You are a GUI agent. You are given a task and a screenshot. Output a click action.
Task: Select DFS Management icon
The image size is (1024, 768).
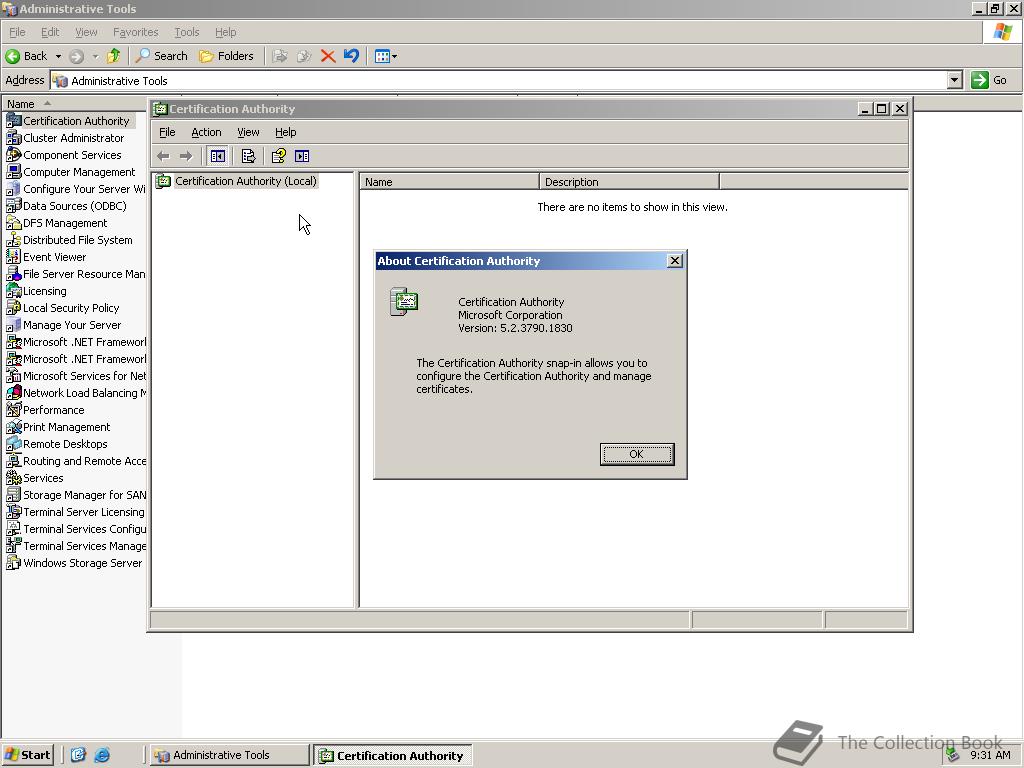tap(14, 223)
